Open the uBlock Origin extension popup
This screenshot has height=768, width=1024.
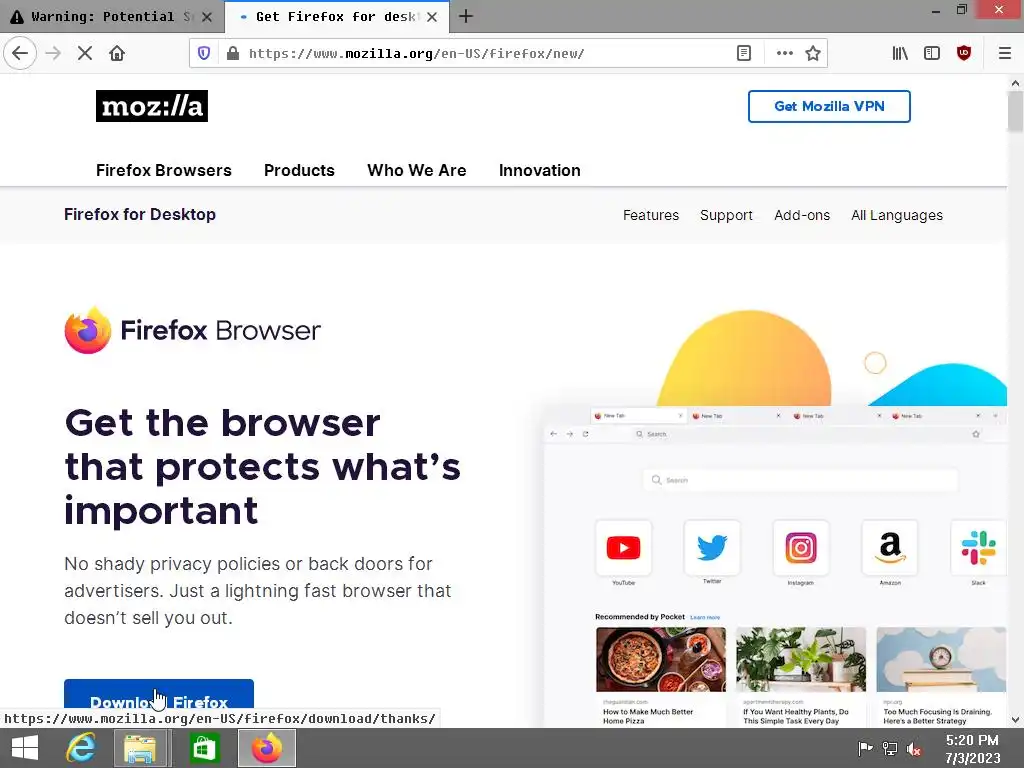coord(964,53)
